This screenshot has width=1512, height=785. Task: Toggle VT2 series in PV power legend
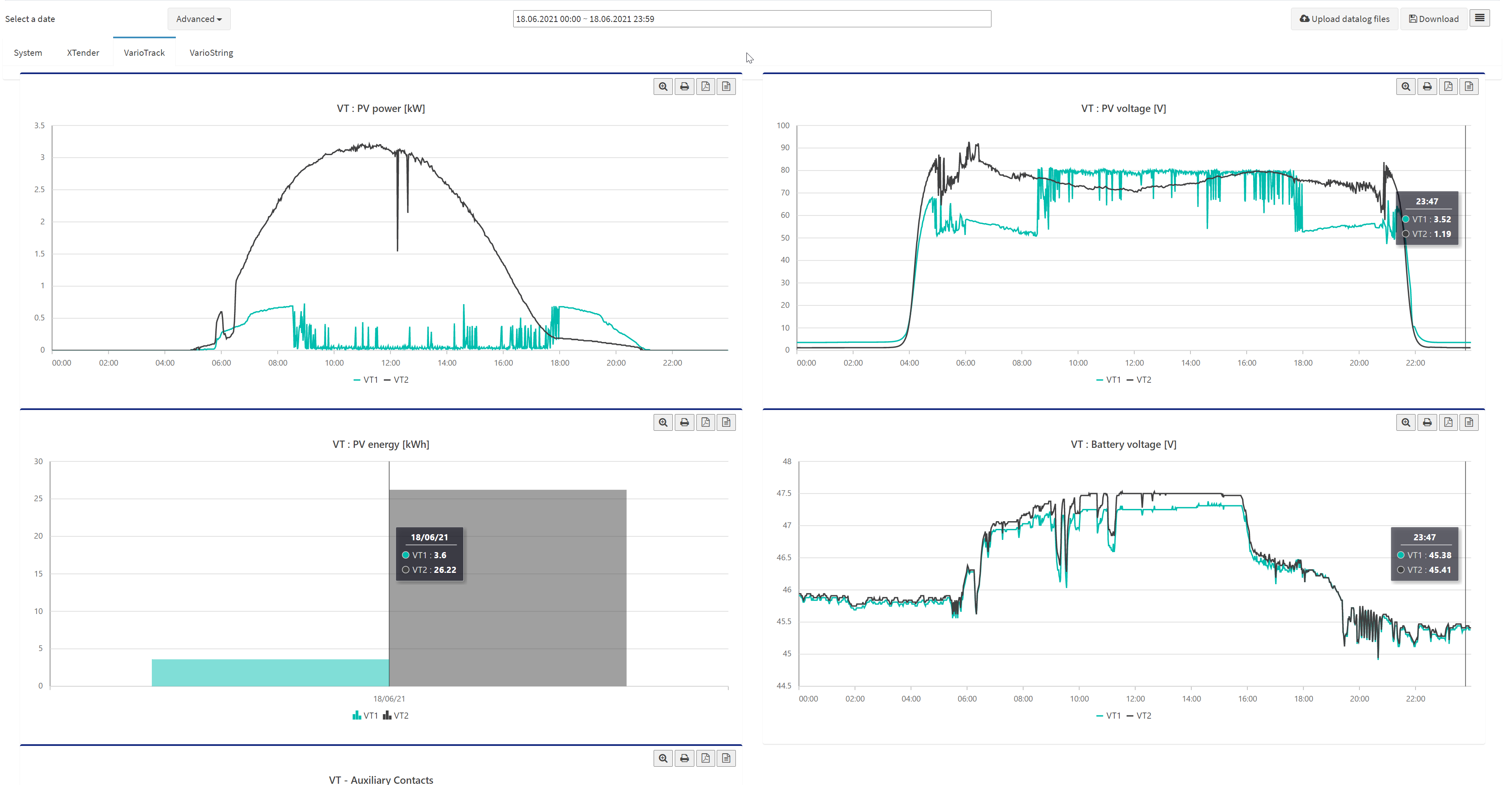pos(396,380)
